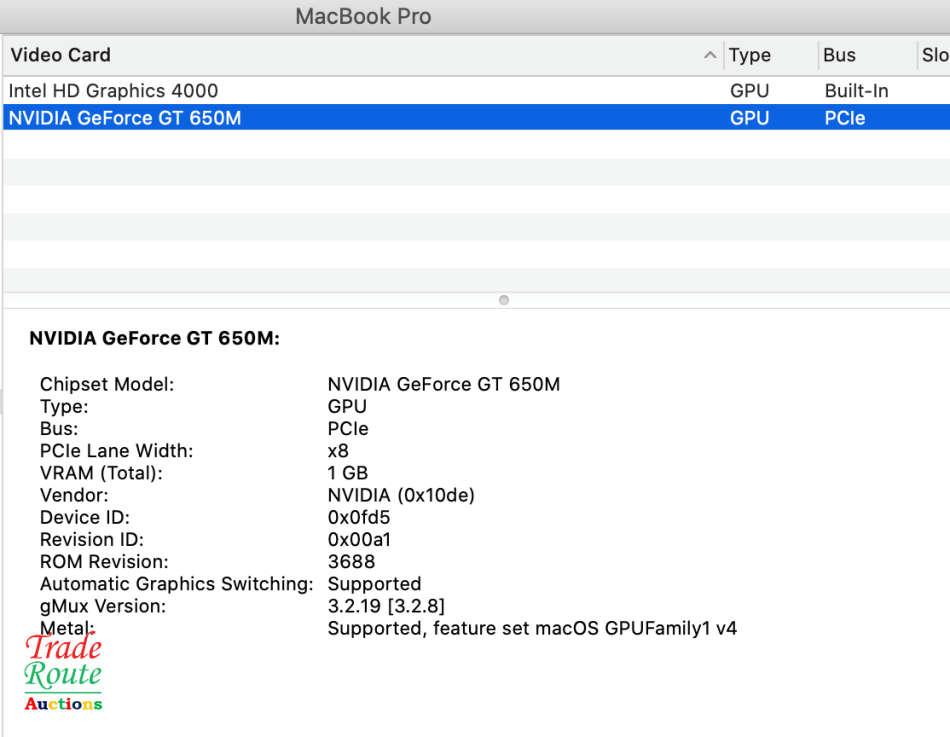
Task: Click the Metal feature set value
Action: tap(532, 628)
